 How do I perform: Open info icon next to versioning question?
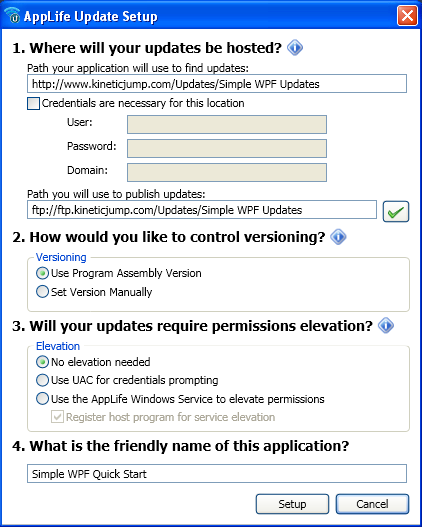(x=338, y=237)
